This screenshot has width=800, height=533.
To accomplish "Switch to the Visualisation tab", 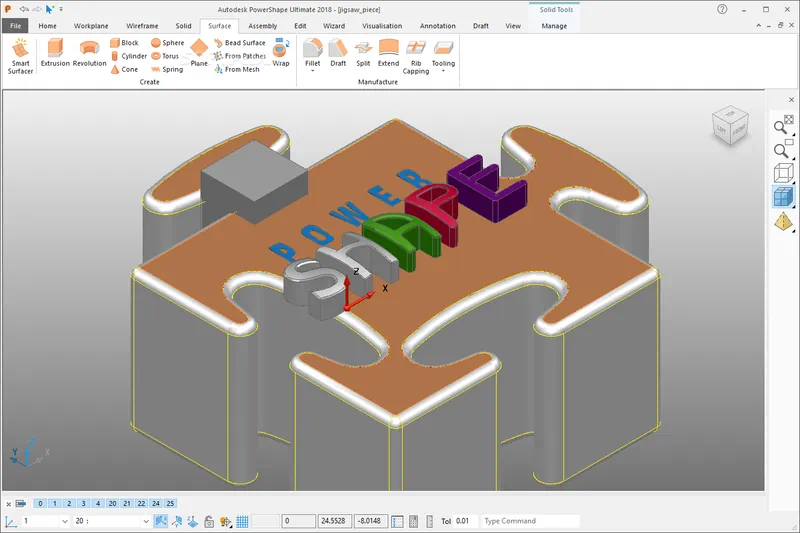I will 382,26.
